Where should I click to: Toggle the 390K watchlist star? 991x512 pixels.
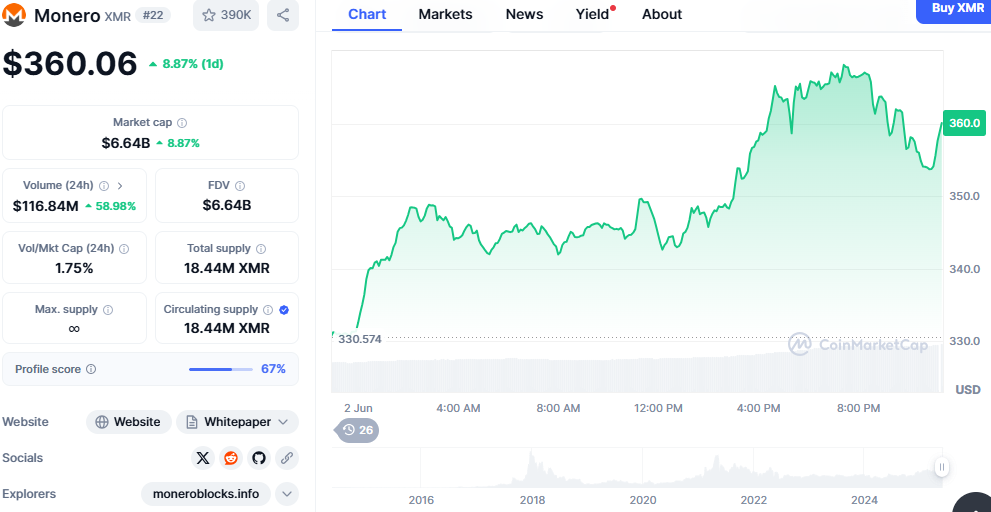(226, 15)
